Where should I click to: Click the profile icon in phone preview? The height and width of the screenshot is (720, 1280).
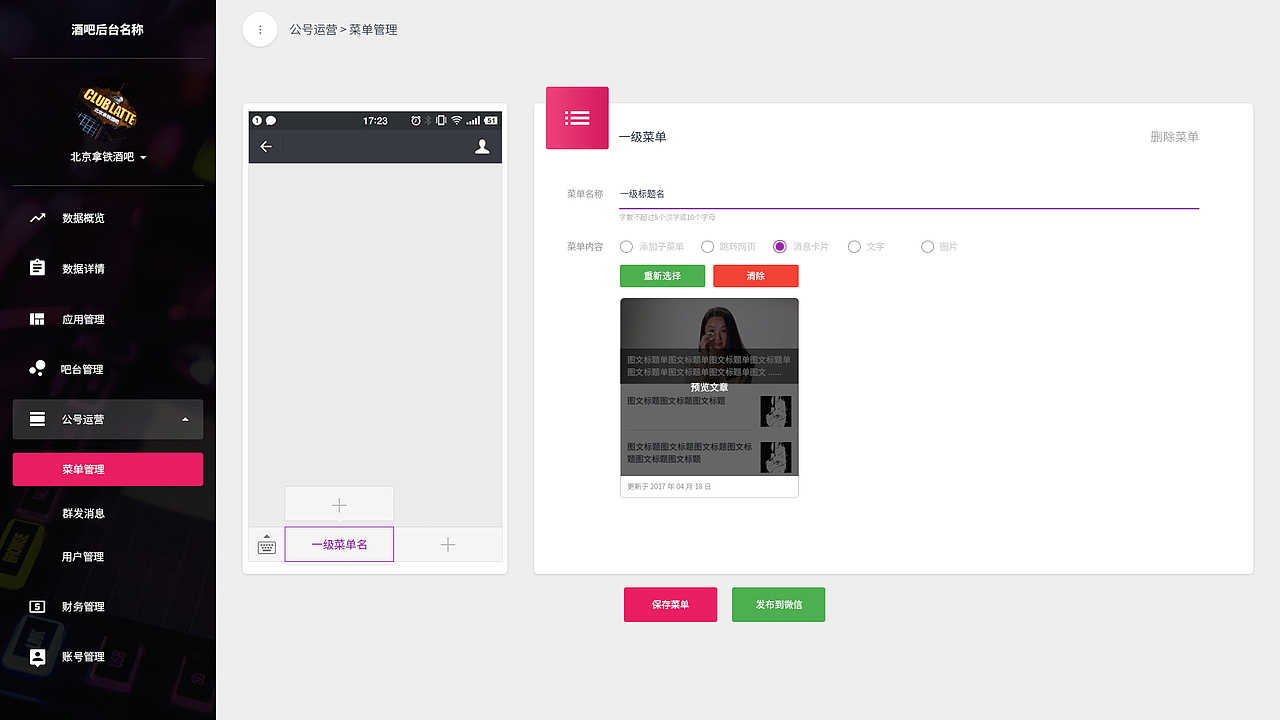point(482,146)
